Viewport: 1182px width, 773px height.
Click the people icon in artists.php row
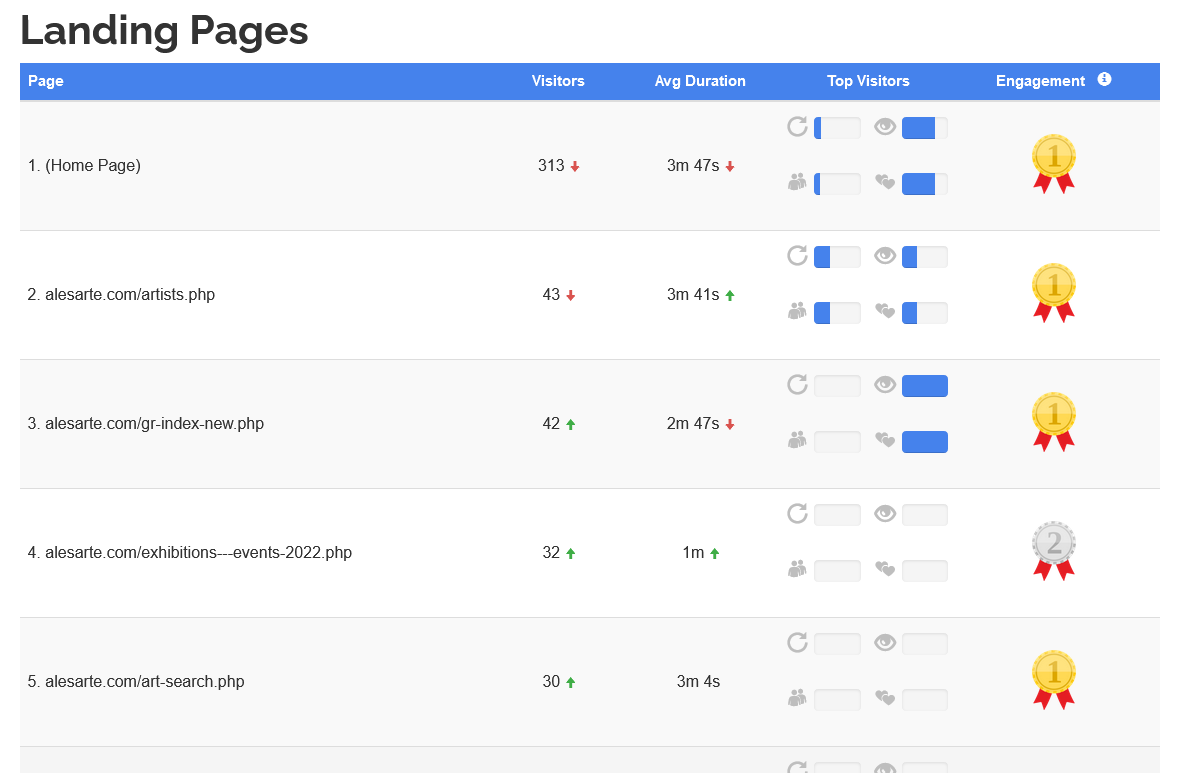(797, 311)
